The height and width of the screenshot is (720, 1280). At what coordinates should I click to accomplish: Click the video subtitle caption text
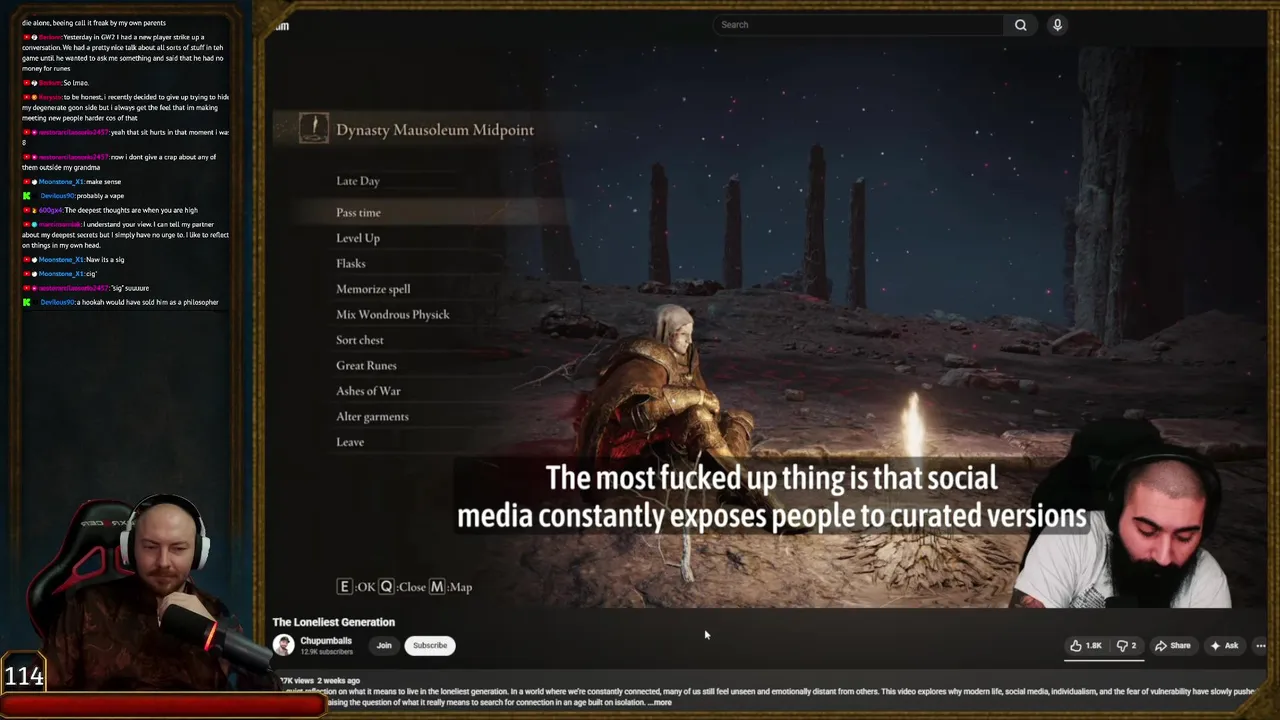point(772,497)
